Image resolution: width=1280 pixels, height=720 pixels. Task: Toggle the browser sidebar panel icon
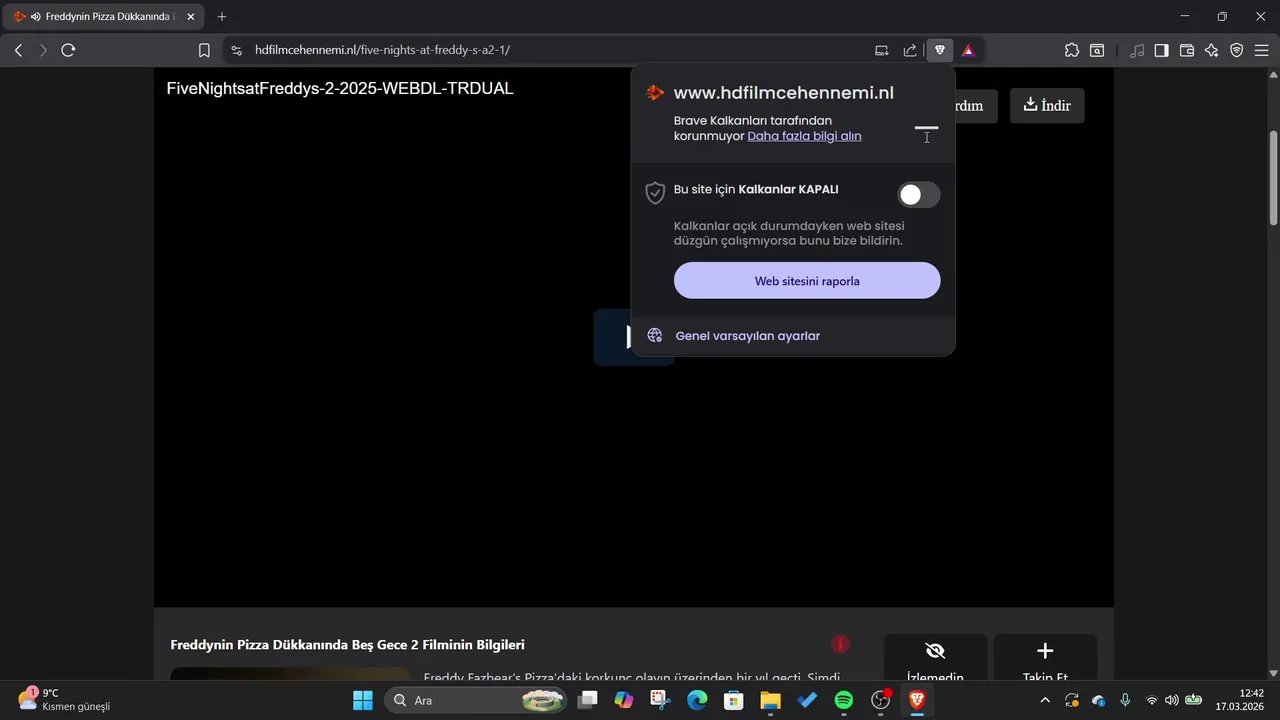[1161, 50]
